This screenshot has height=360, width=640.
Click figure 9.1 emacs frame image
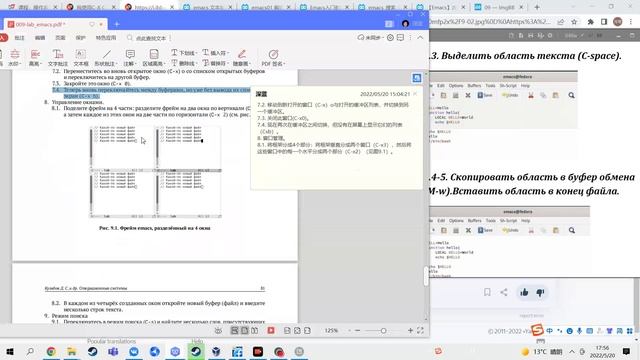pos(156,172)
